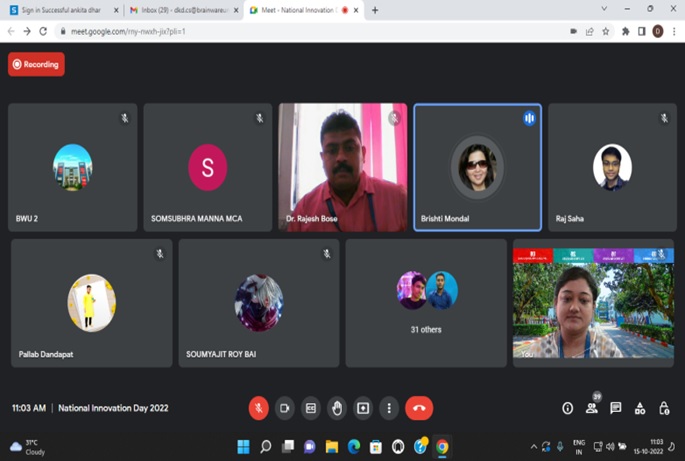The height and width of the screenshot is (461, 685).
Task: Open the 31 others participant tile
Action: 427,302
